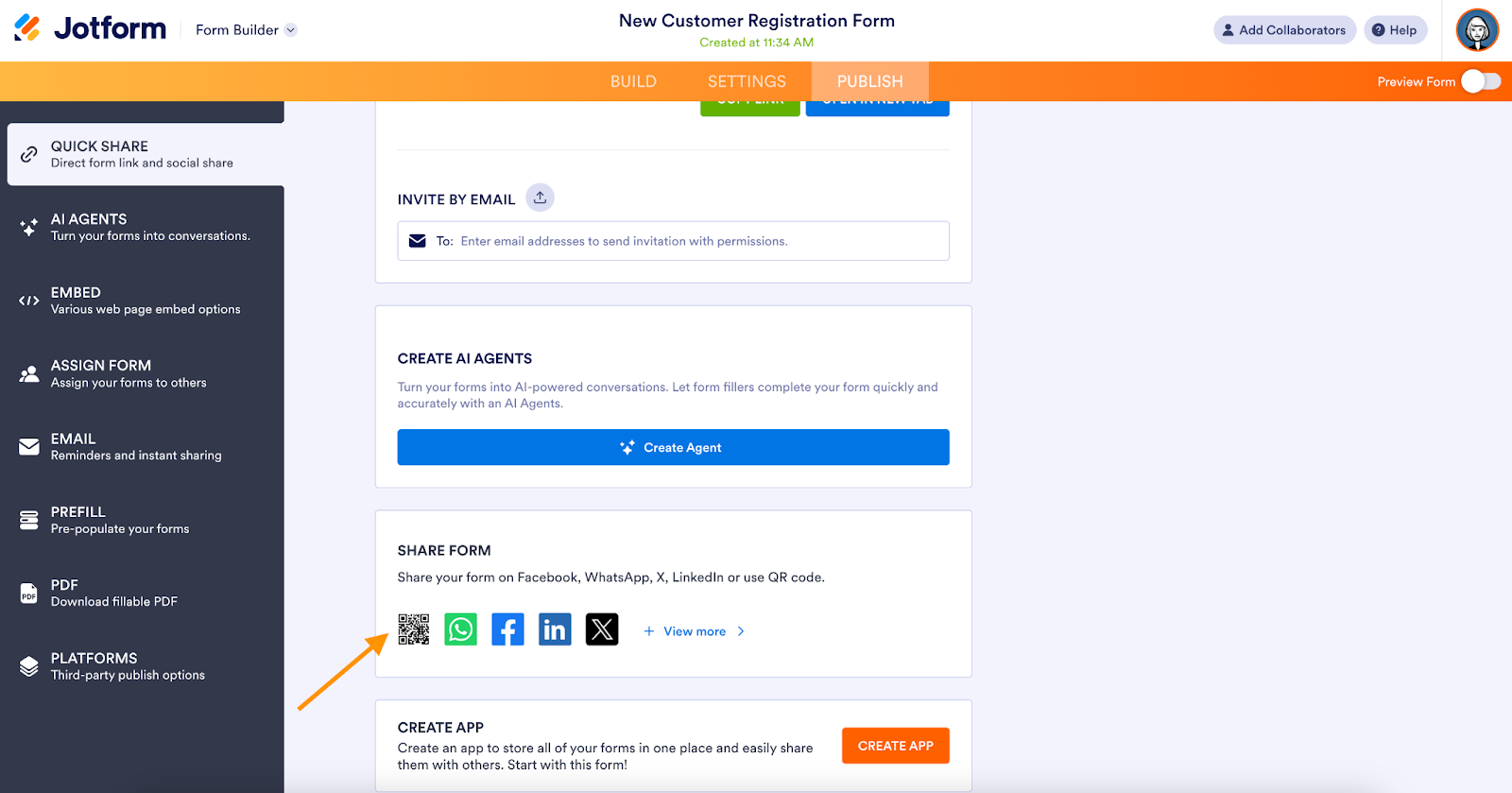Click the Create Agent button
This screenshot has height=793, width=1512.
point(673,448)
